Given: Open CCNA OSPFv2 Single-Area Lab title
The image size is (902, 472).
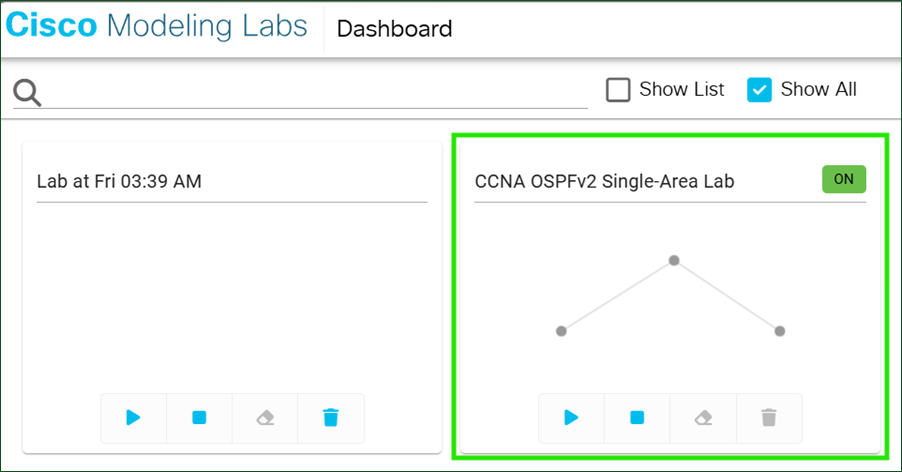Looking at the screenshot, I should tap(604, 182).
